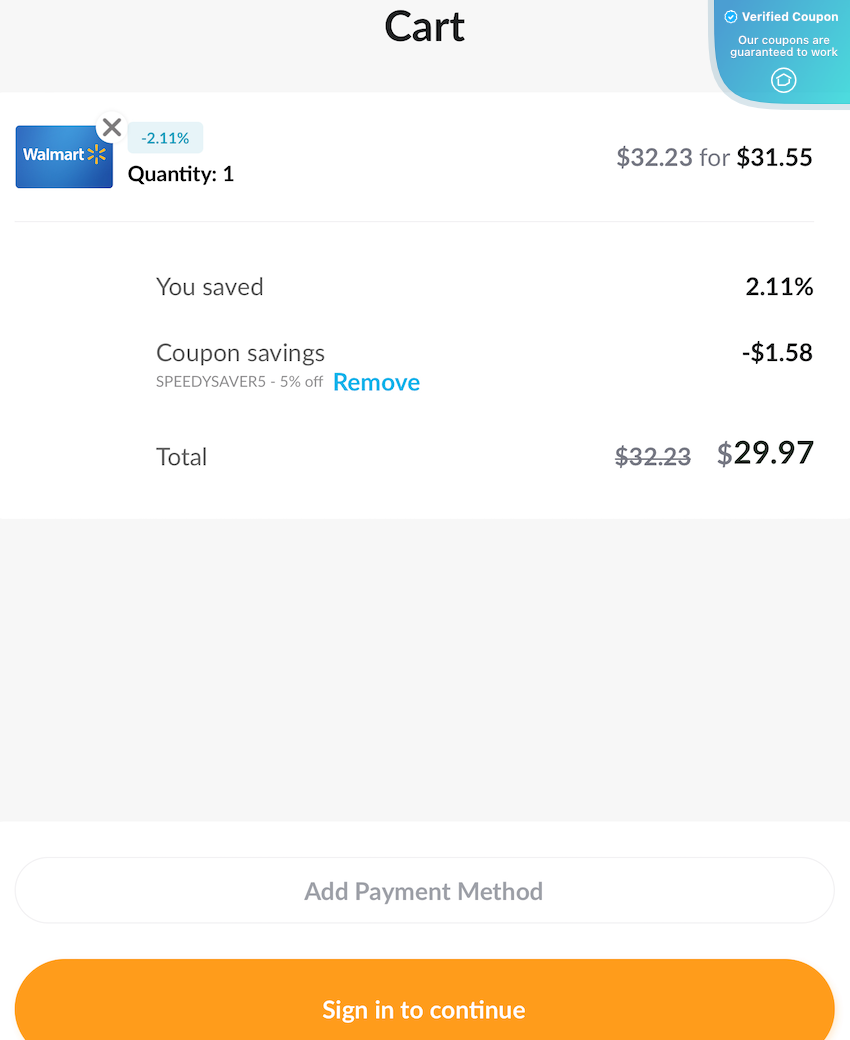The width and height of the screenshot is (850, 1040).
Task: Click the Coupon savings label
Action: click(240, 352)
